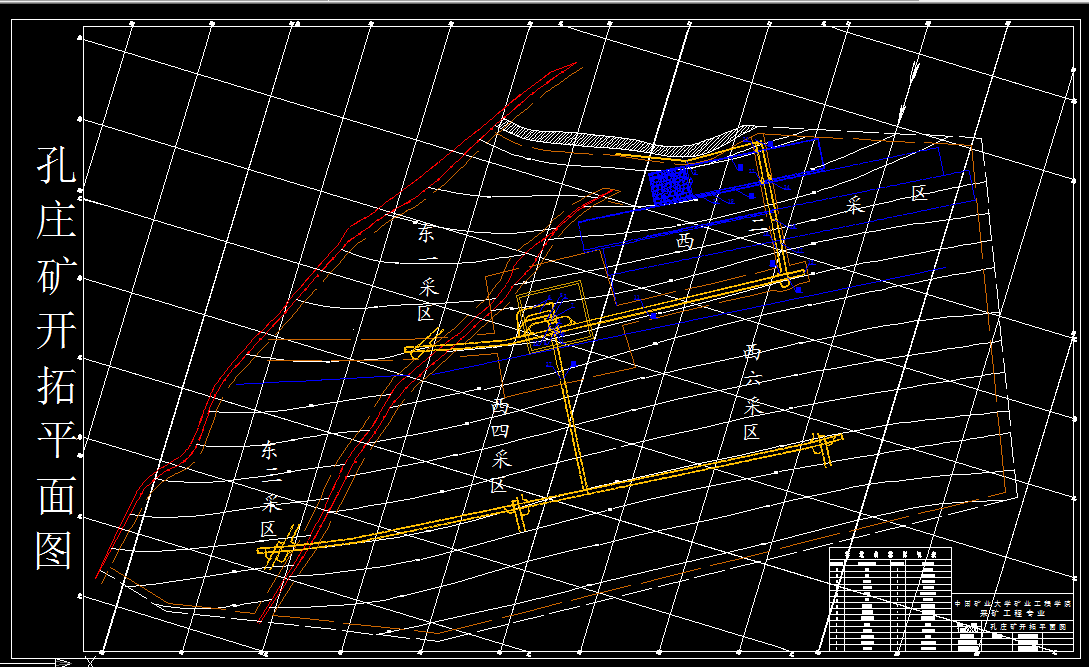Select title block line 中国矿业大学矿业工程学院
The image size is (1089, 667).
tap(1013, 604)
